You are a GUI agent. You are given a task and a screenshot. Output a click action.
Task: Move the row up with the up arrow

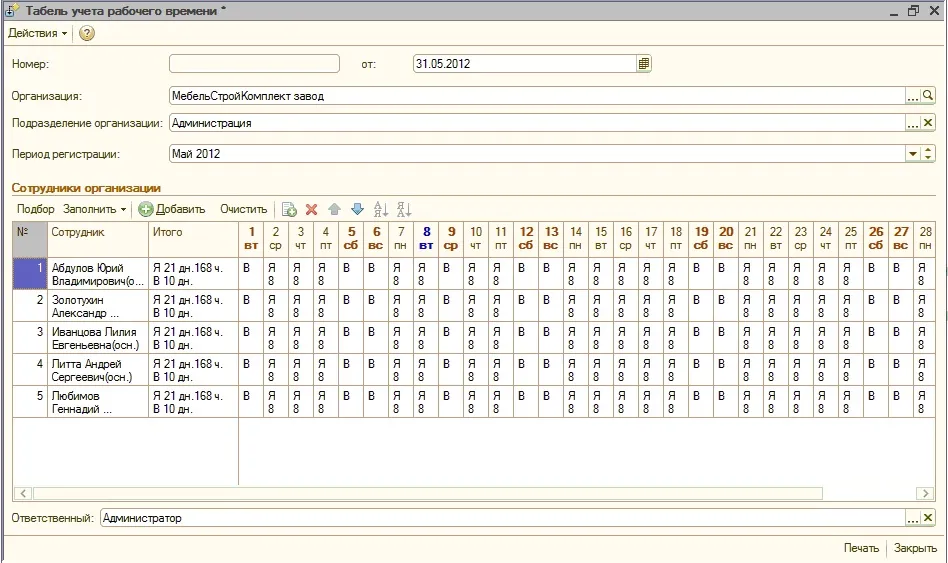coord(334,210)
